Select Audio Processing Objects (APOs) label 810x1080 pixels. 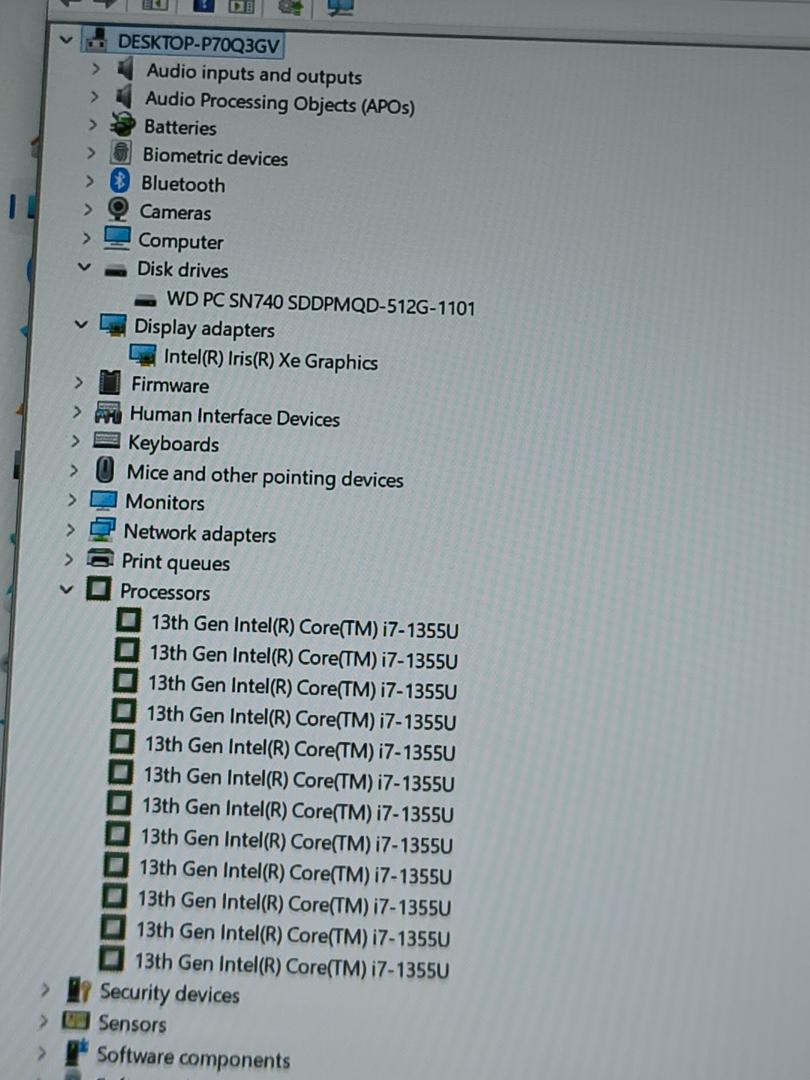point(280,102)
